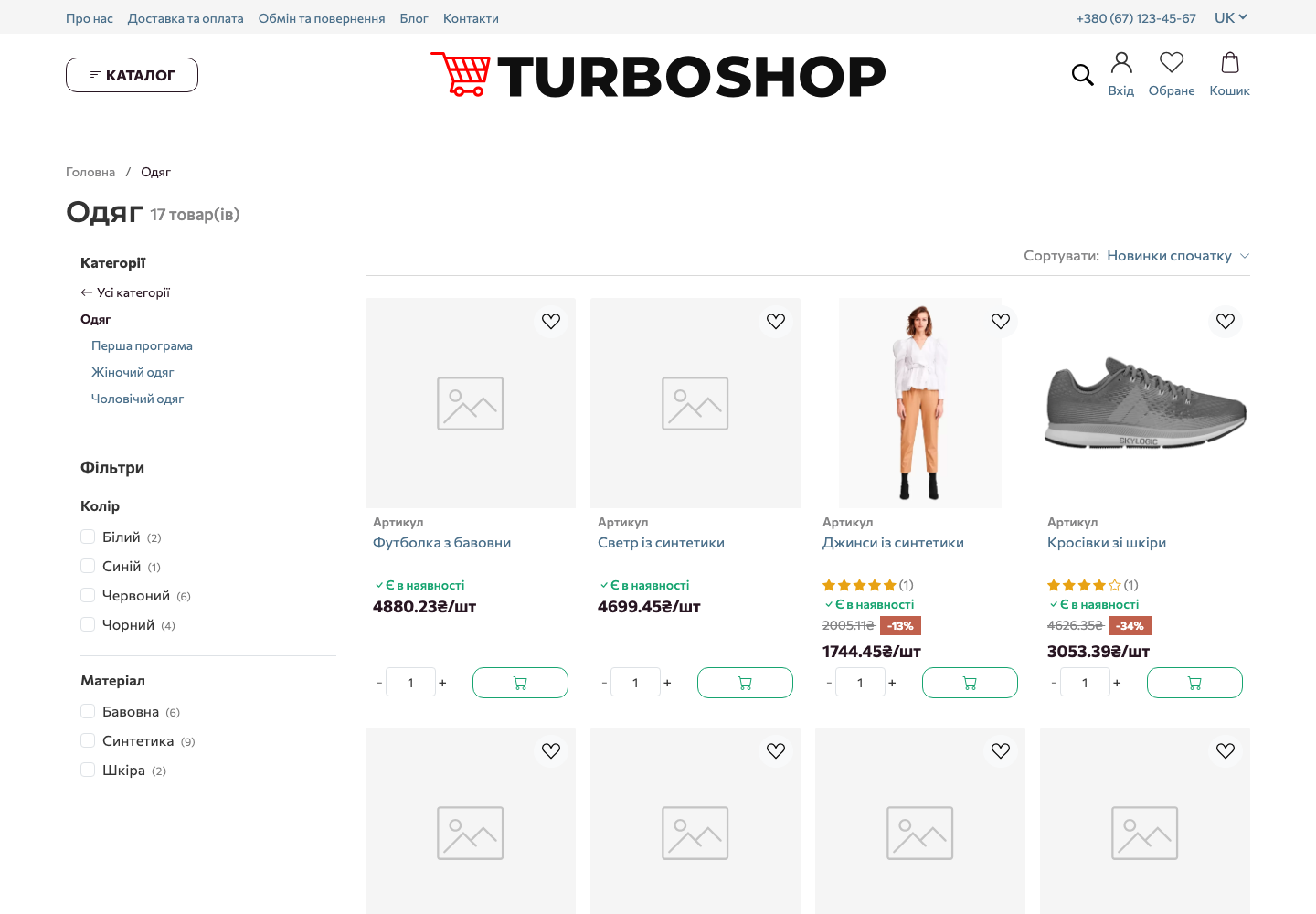The image size is (1316, 914).
Task: Decrease quantity for Джинси із синтетики
Action: point(829,683)
